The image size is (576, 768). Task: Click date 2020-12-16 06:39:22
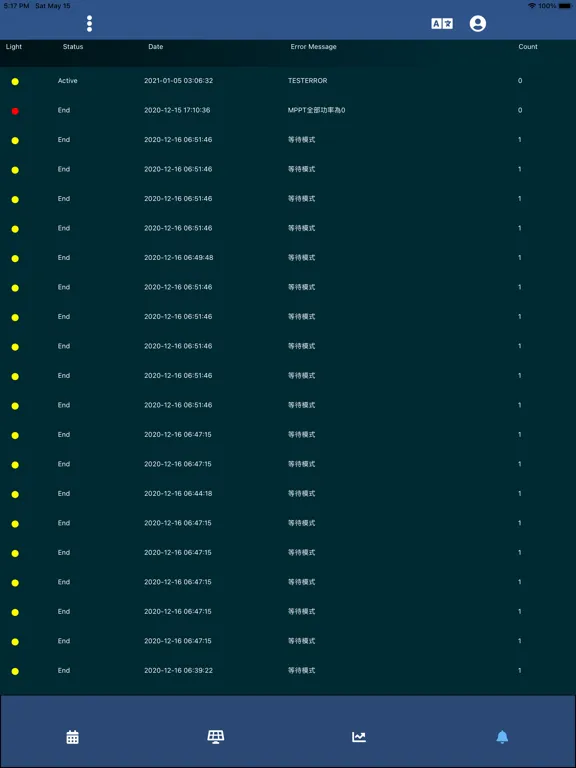pyautogui.click(x=178, y=670)
